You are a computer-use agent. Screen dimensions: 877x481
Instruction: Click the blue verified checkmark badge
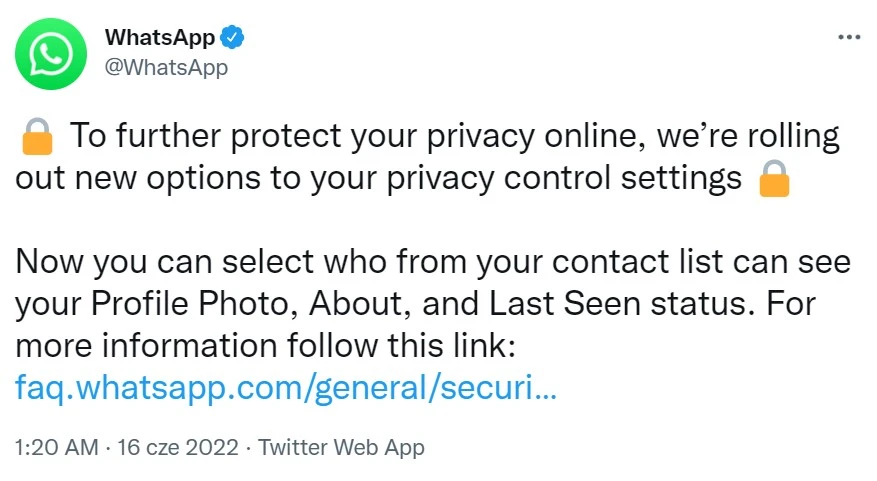232,38
